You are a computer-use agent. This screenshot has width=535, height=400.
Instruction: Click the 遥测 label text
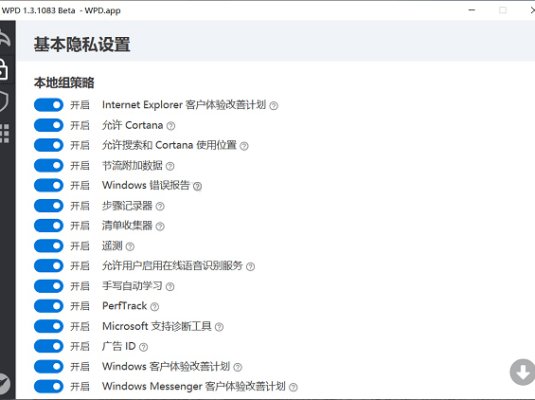tap(112, 246)
